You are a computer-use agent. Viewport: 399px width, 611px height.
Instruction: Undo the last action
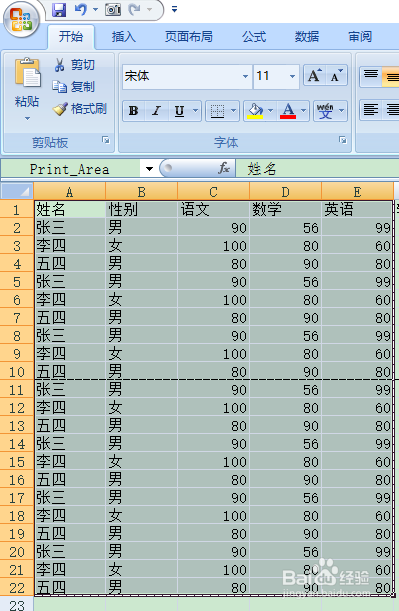click(81, 9)
